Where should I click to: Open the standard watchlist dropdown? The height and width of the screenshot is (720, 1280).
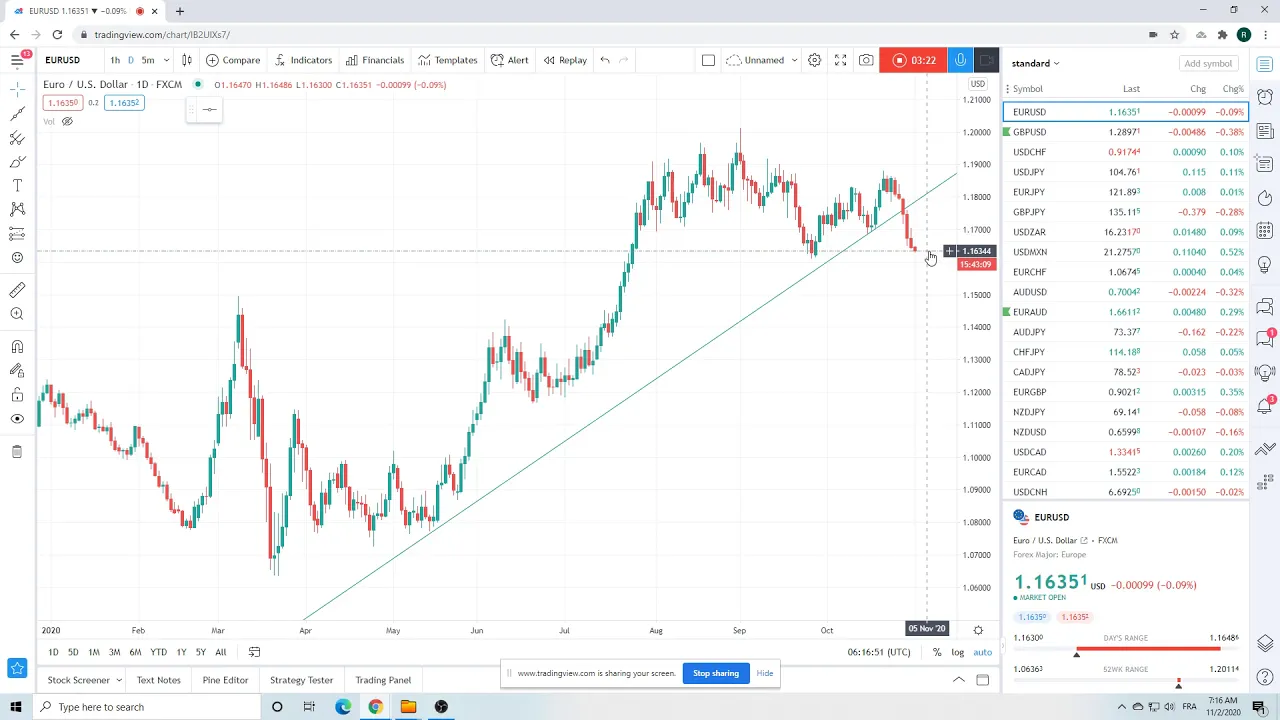click(x=1035, y=63)
